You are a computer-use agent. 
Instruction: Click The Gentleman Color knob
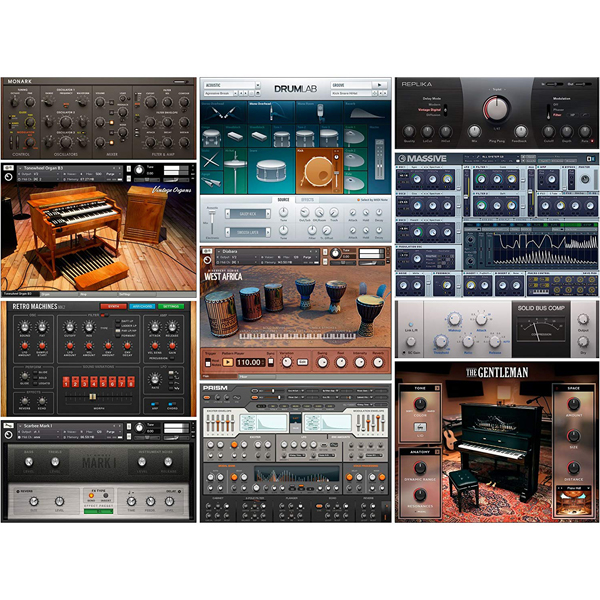[x=420, y=404]
